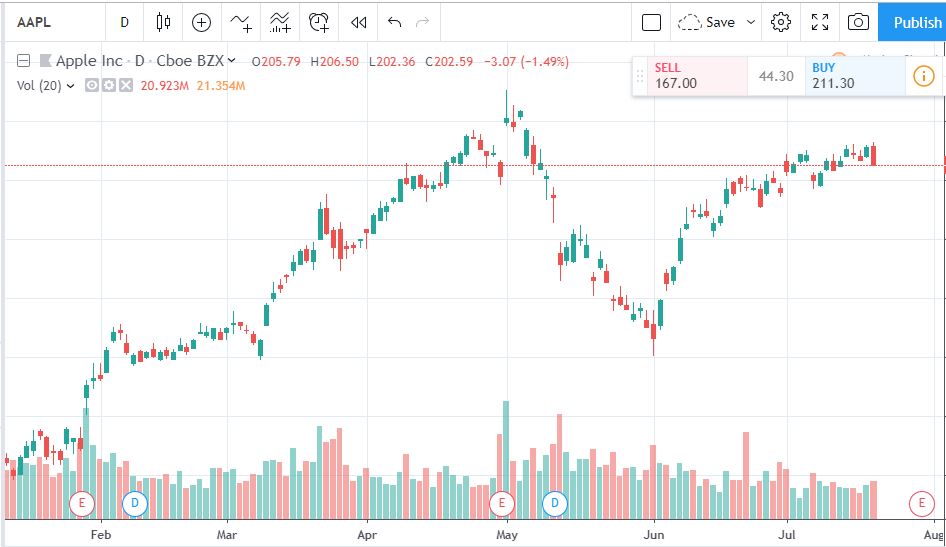Open chart settings gear icon
Image resolution: width=946 pixels, height=547 pixels.
pos(781,22)
